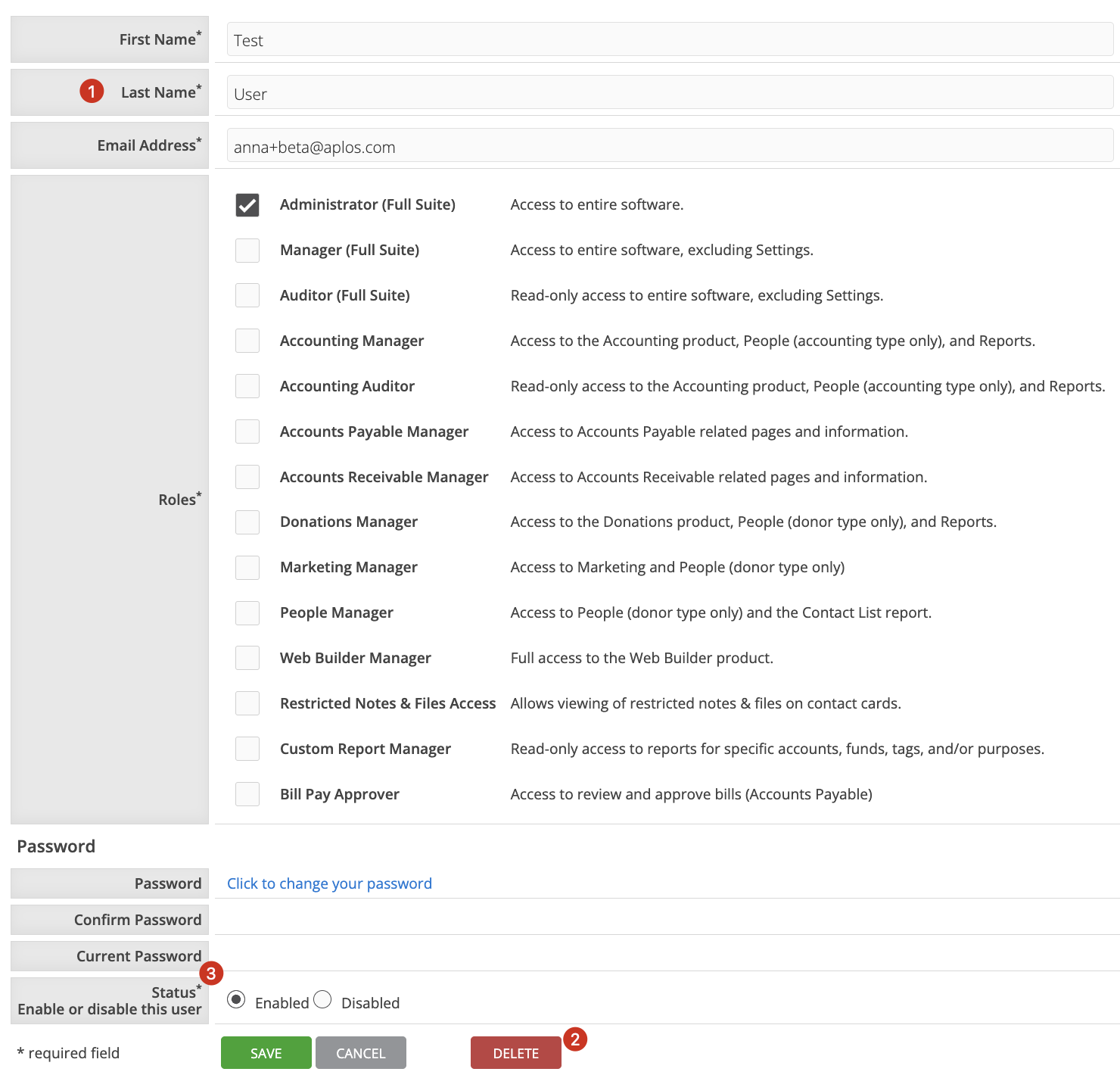Tick the Accounting Manager checkbox
1120x1078 pixels.
(x=247, y=341)
